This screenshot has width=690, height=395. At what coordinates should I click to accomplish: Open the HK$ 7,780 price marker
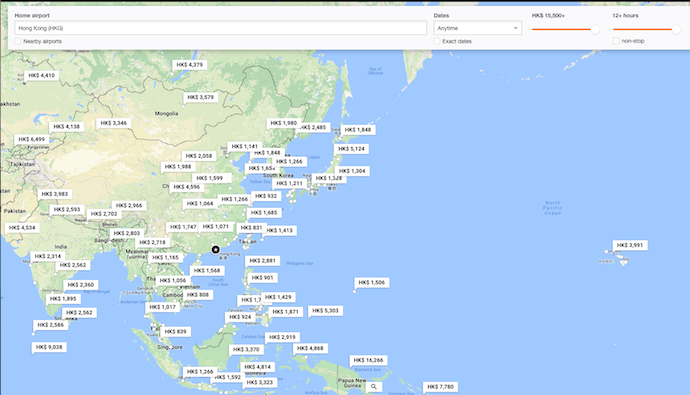[440, 387]
